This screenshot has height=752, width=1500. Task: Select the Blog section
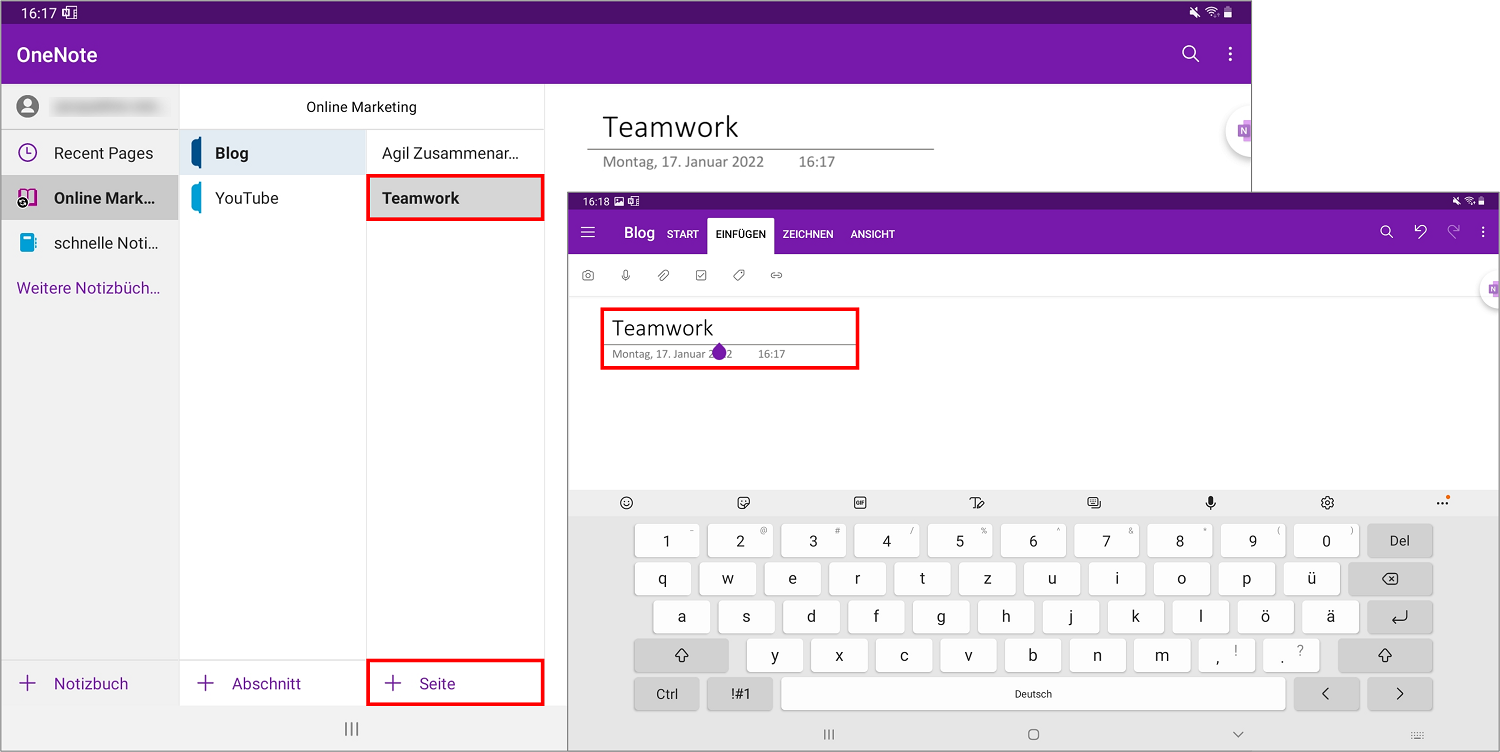pos(273,153)
